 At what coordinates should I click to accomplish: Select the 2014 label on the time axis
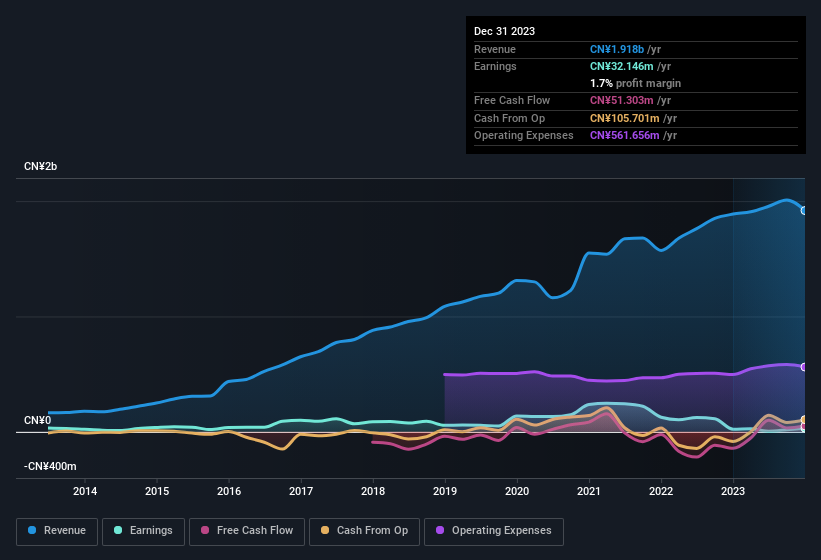pyautogui.click(x=85, y=491)
